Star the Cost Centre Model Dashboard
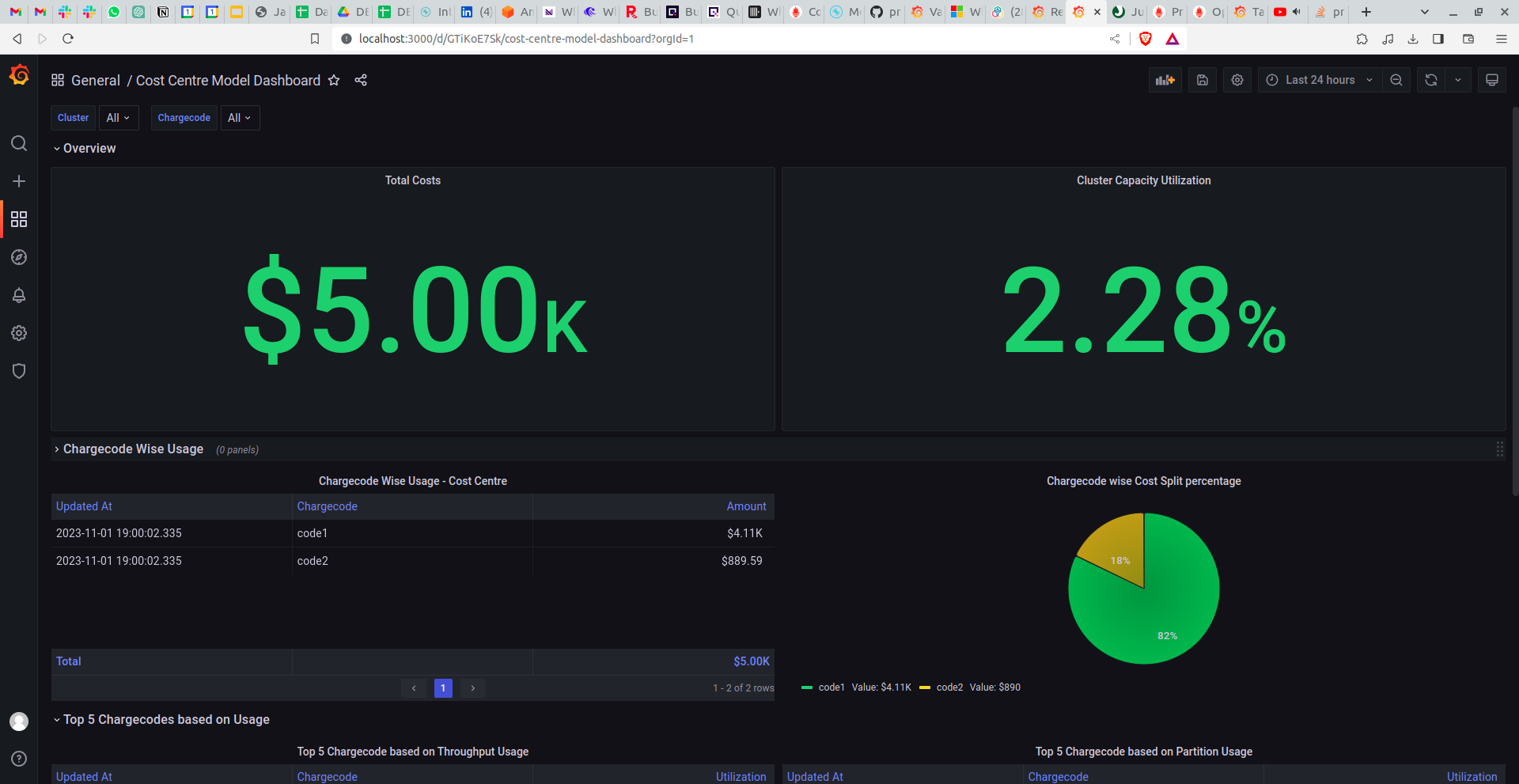 (334, 80)
